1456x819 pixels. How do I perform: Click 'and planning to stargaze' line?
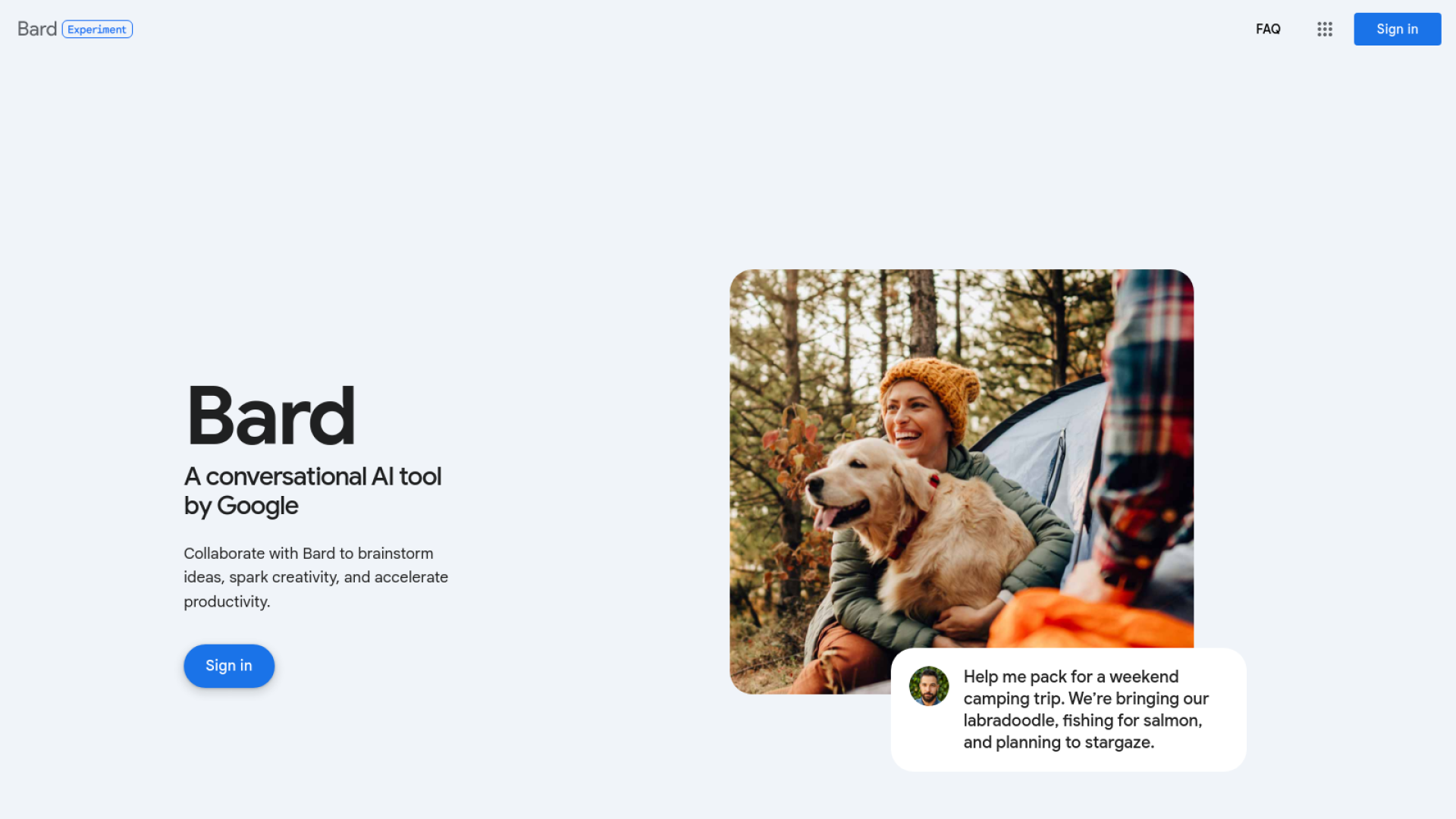click(1059, 742)
